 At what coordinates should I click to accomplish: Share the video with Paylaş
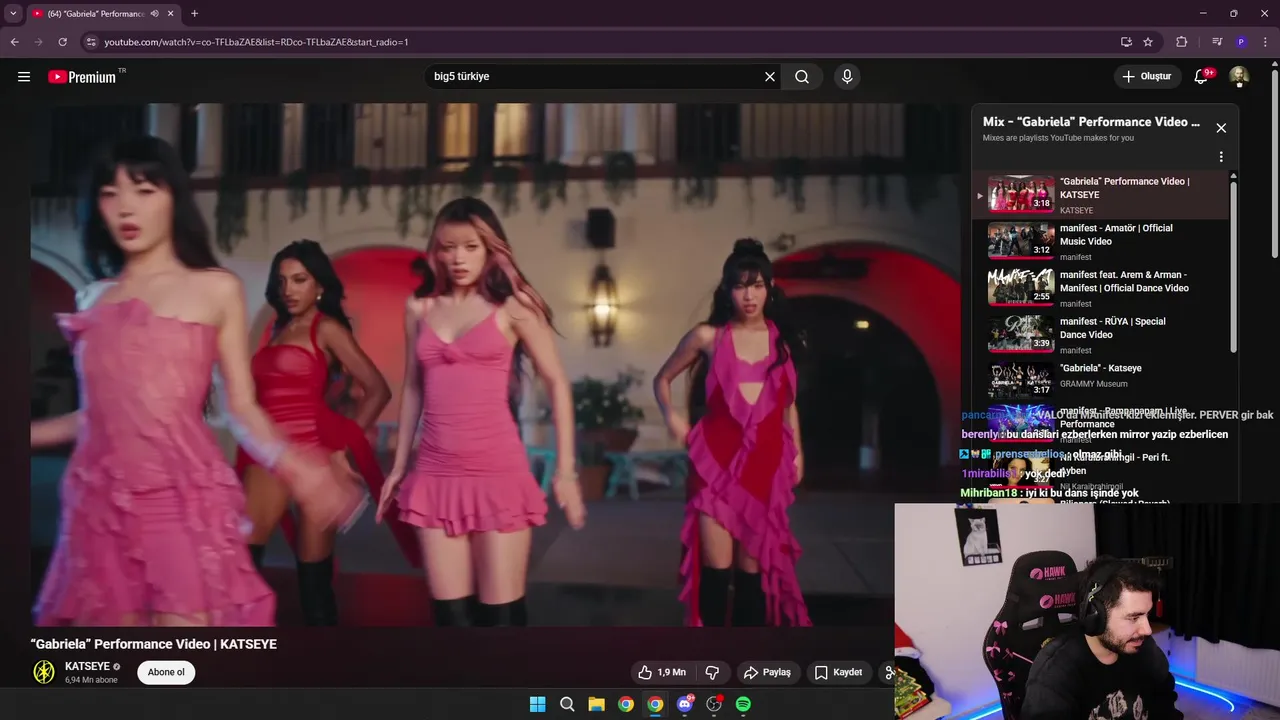tap(768, 672)
